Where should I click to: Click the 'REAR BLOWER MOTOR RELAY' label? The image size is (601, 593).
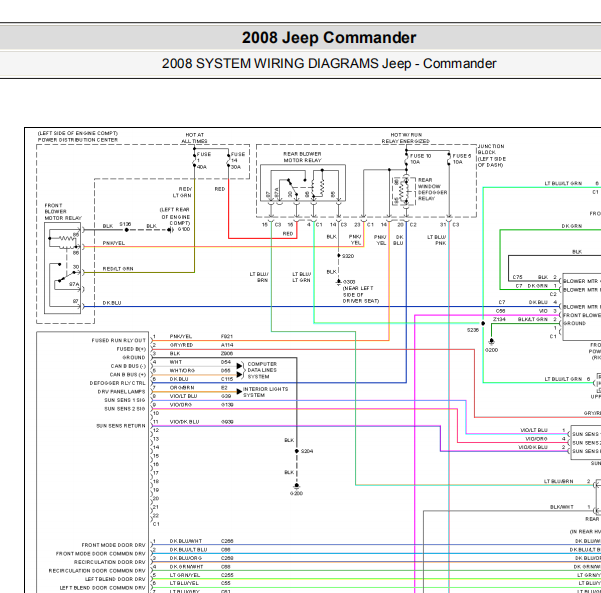click(302, 157)
